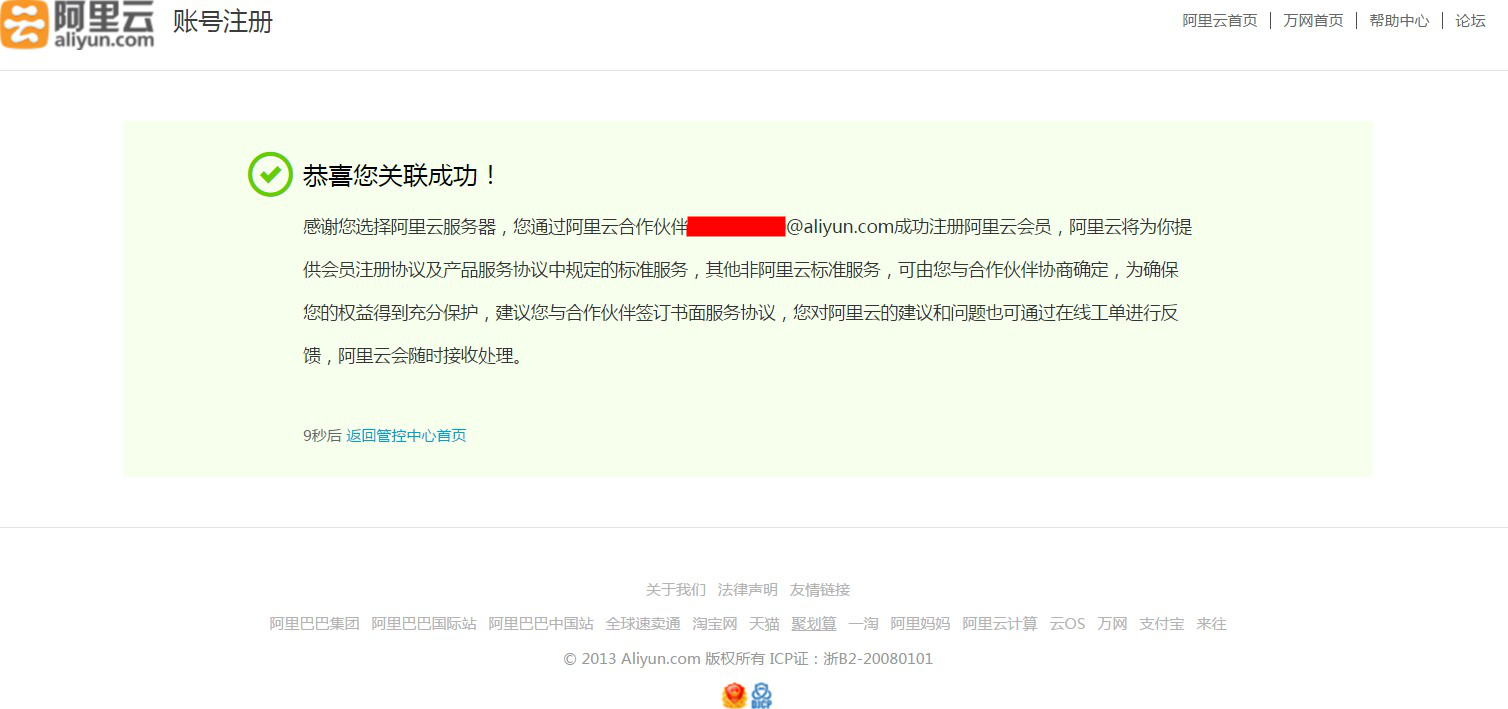The width and height of the screenshot is (1508, 709).
Task: Open 聚划算 footer link
Action: tap(814, 624)
